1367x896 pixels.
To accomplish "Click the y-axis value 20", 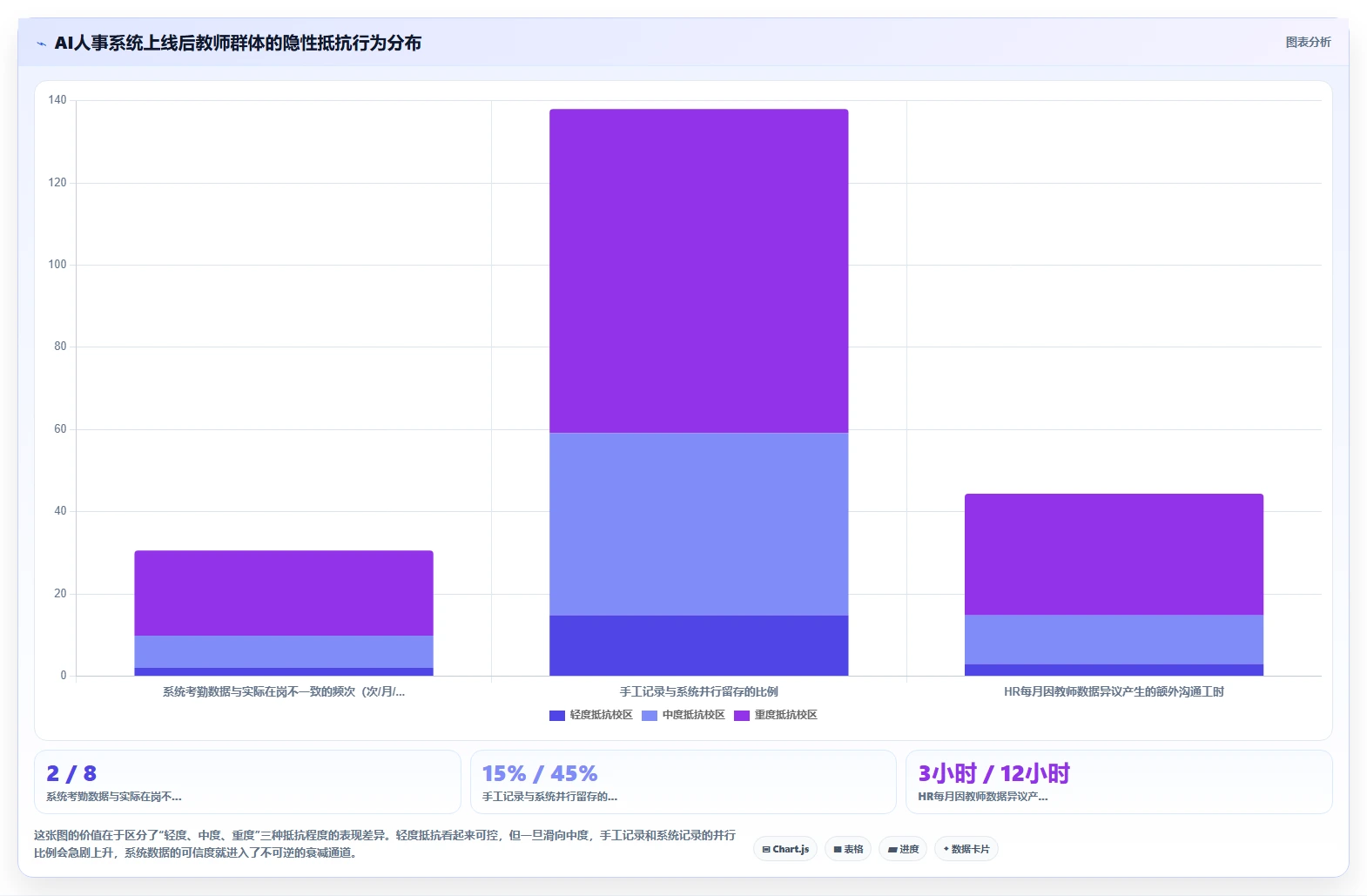I will pyautogui.click(x=60, y=594).
